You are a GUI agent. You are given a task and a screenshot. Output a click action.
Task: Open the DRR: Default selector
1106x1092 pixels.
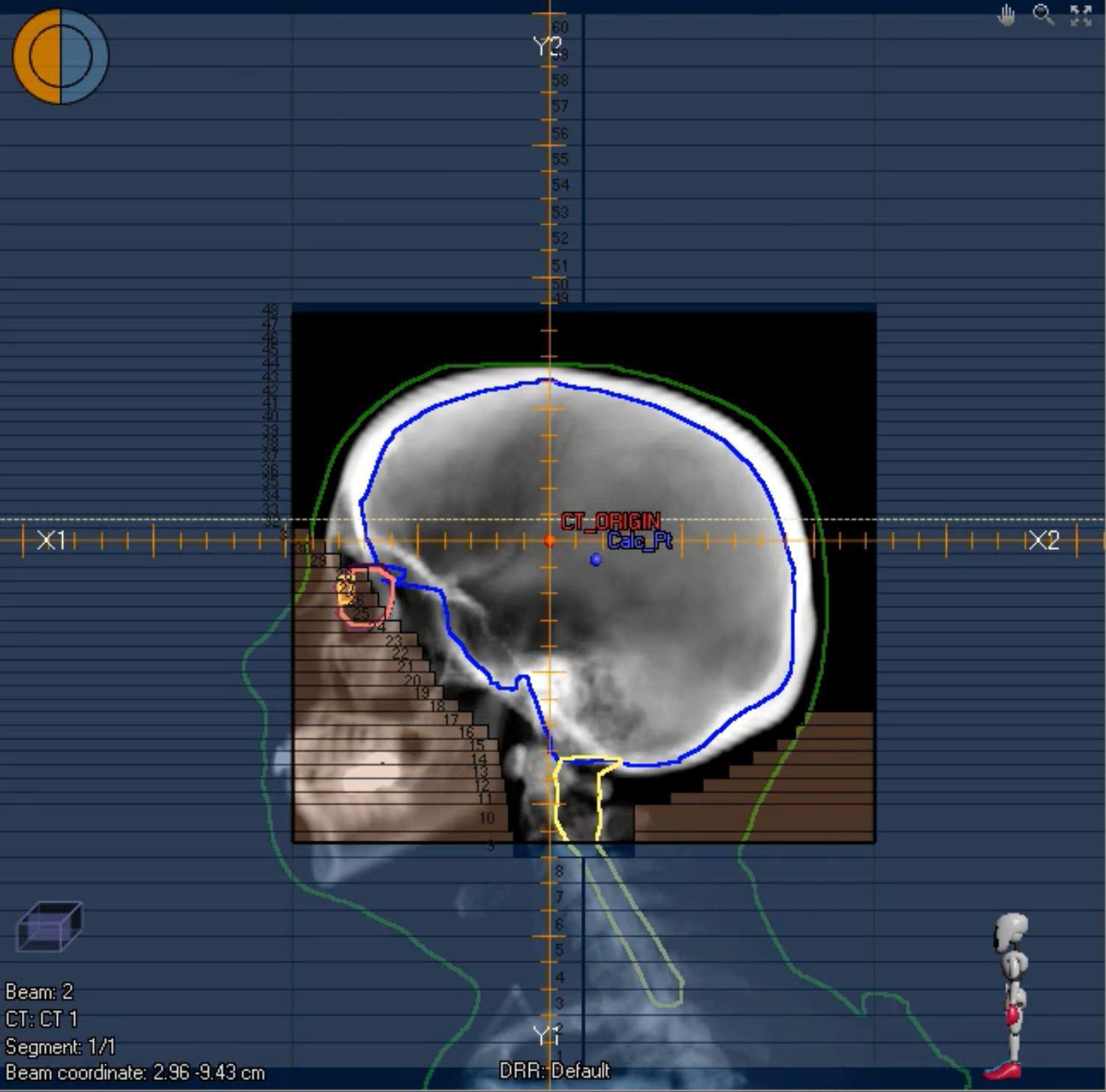(x=555, y=1071)
